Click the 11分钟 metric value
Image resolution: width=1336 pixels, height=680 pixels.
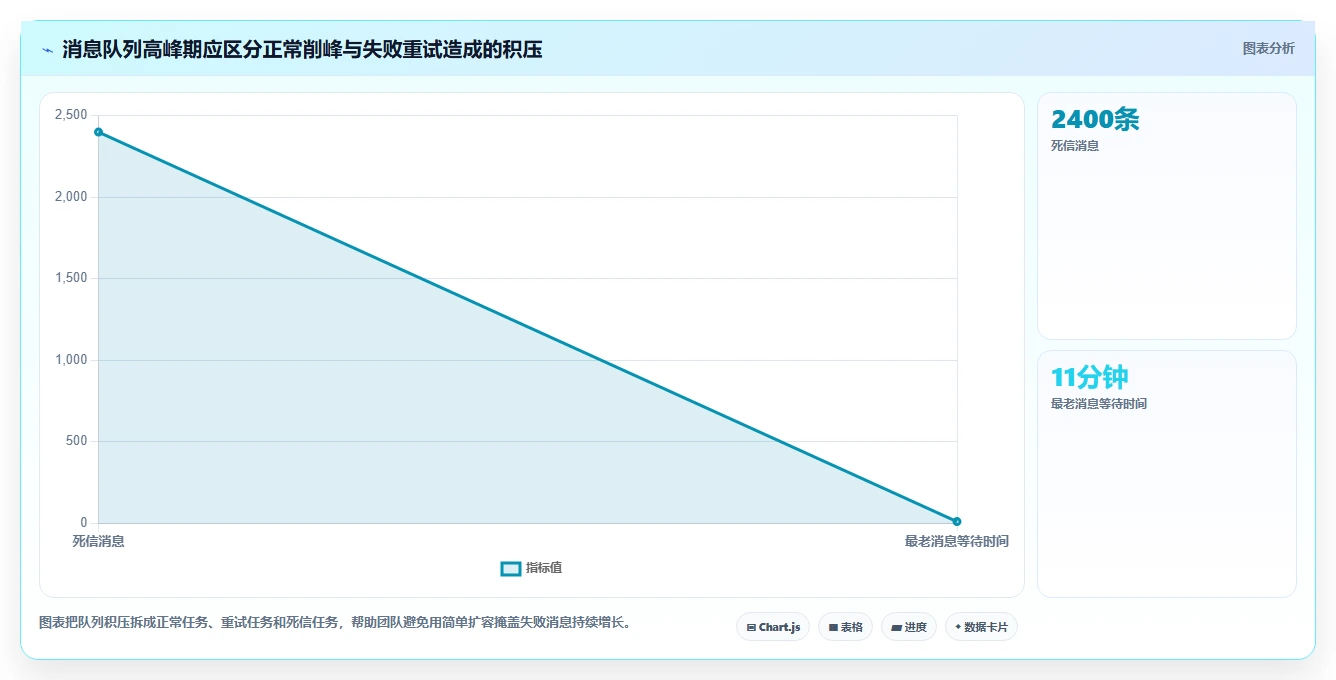coord(1089,378)
